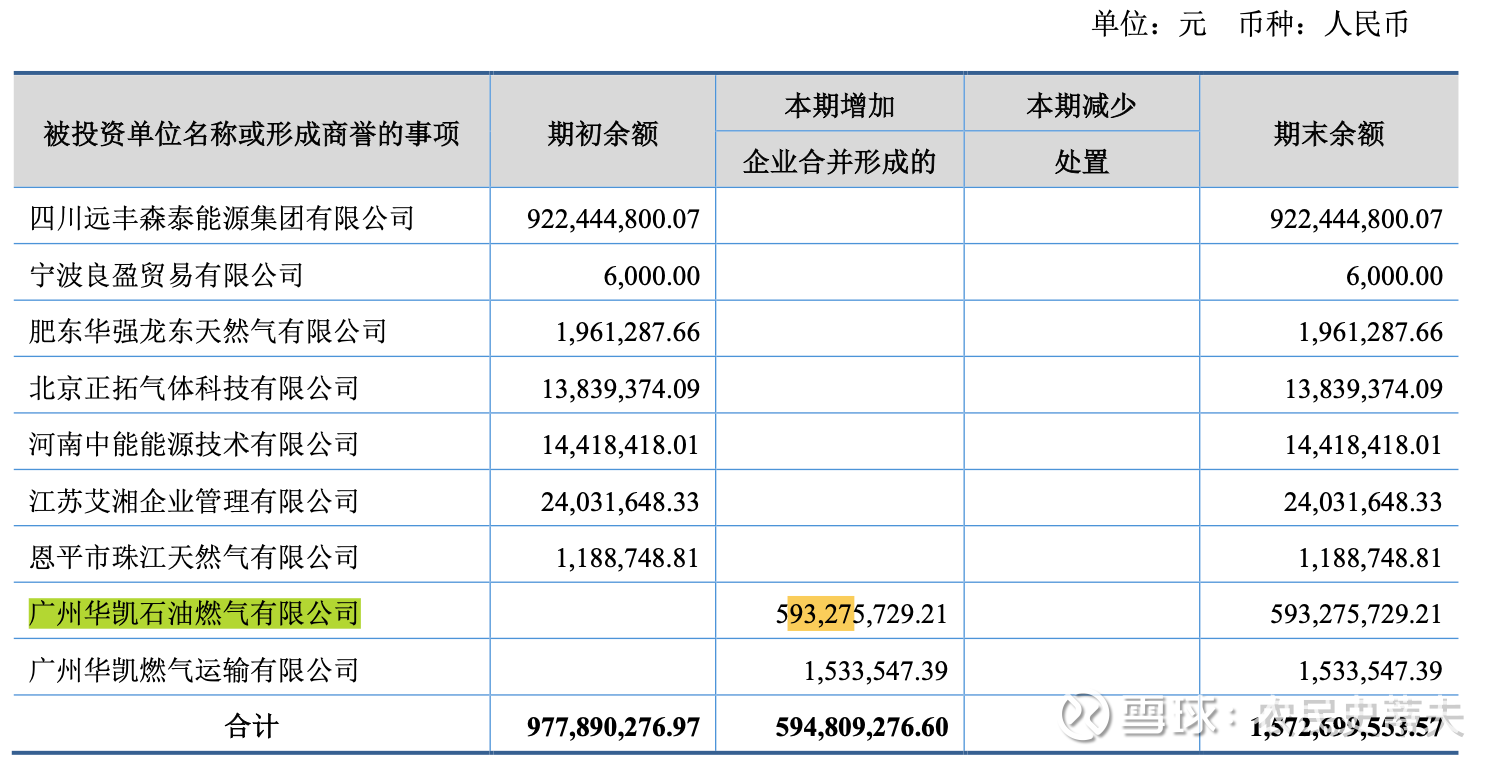The width and height of the screenshot is (1508, 764).
Task: Select the 本期减少 column header
Action: point(1081,105)
